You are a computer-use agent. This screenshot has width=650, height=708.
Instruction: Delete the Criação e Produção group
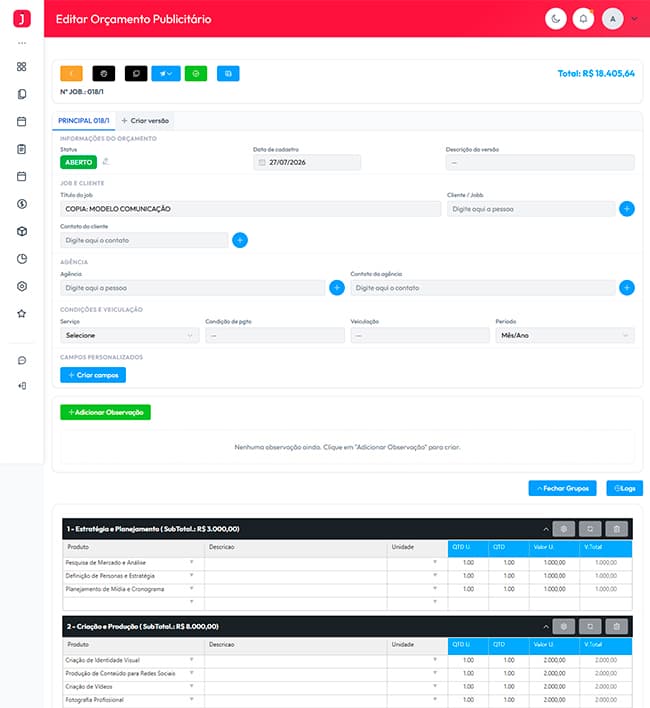(x=617, y=626)
